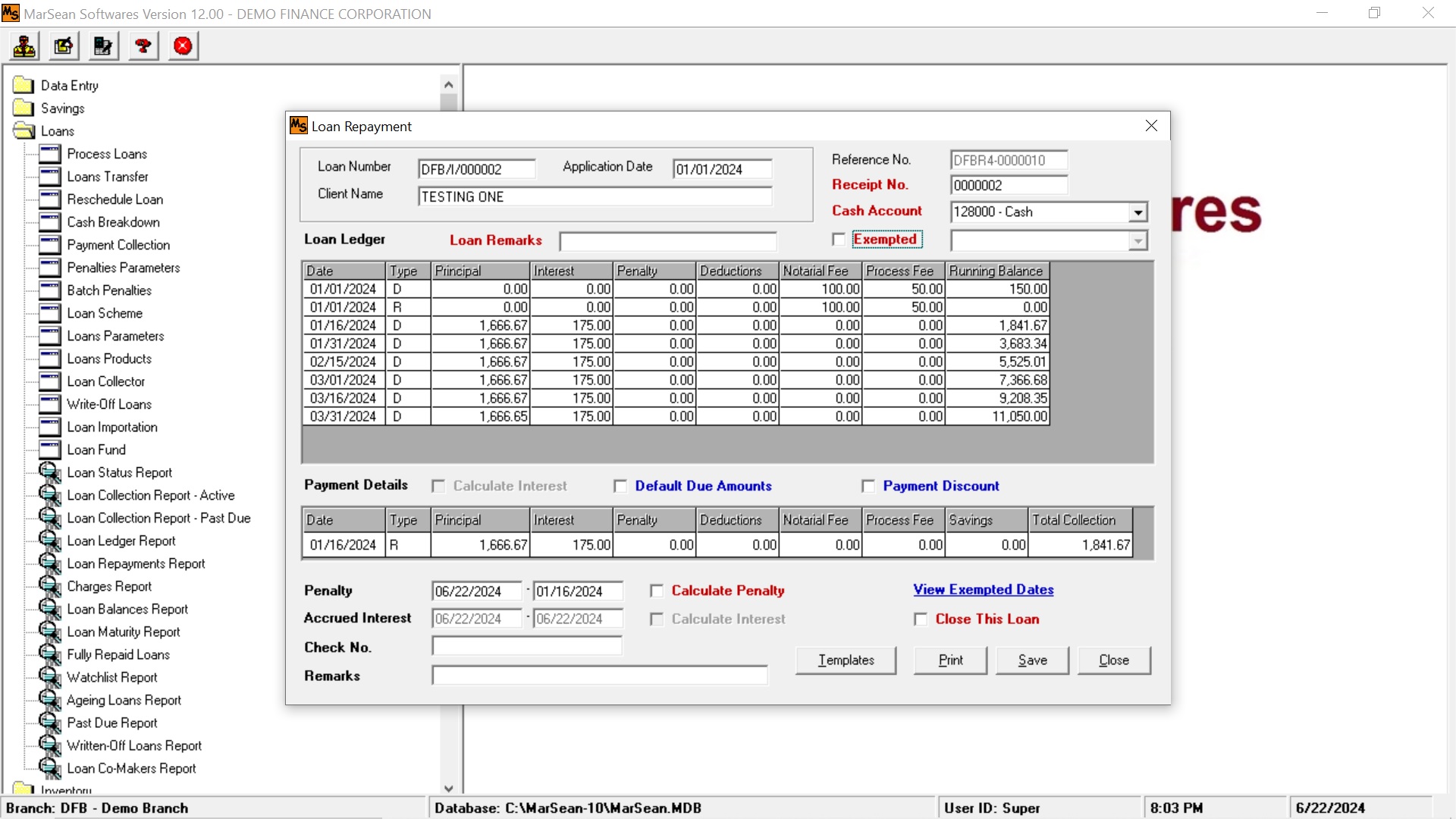Click the calculator toolbar icon
The image size is (1456, 819).
pyautogui.click(x=103, y=46)
